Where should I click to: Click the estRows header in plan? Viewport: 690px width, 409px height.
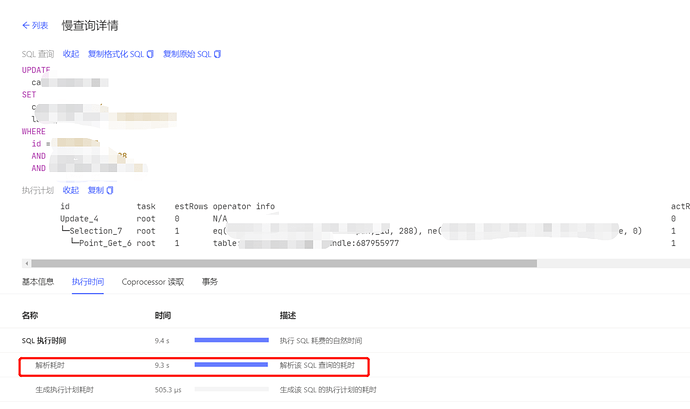[191, 206]
